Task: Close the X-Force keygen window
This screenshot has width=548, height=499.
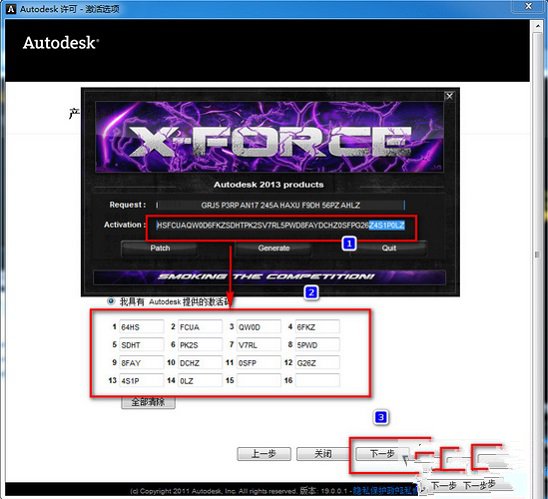Action: [x=449, y=96]
